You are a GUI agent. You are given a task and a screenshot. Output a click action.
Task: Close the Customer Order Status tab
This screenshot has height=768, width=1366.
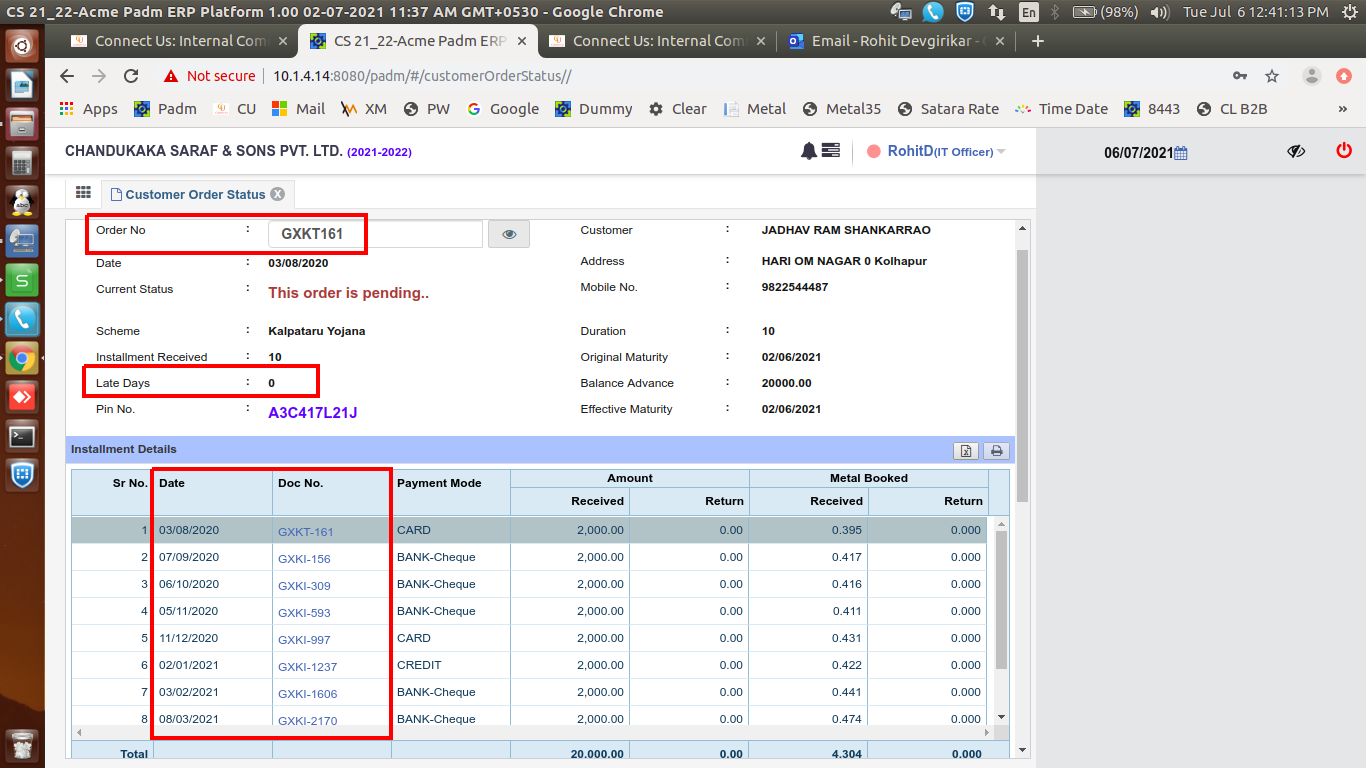pyautogui.click(x=278, y=194)
